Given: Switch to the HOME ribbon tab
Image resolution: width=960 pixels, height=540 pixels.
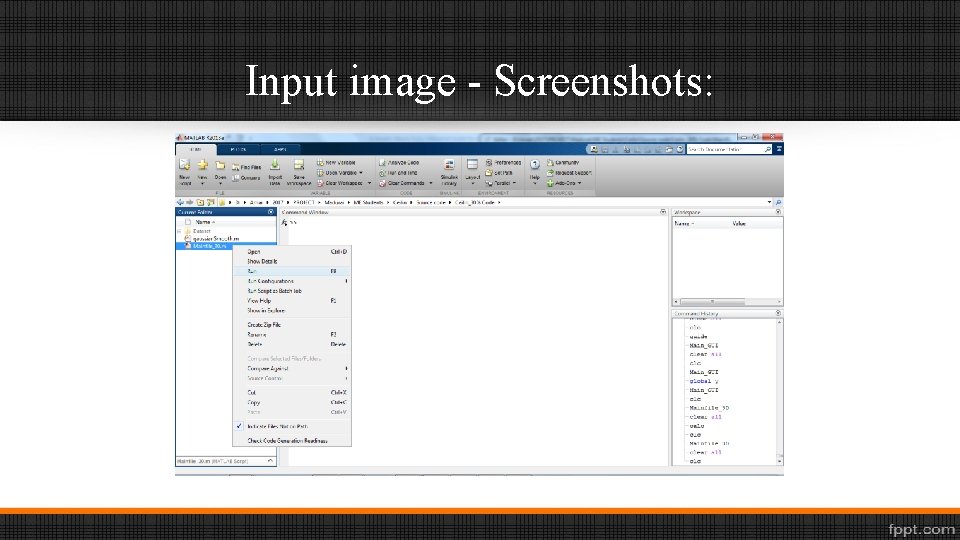Looking at the screenshot, I should (196, 149).
